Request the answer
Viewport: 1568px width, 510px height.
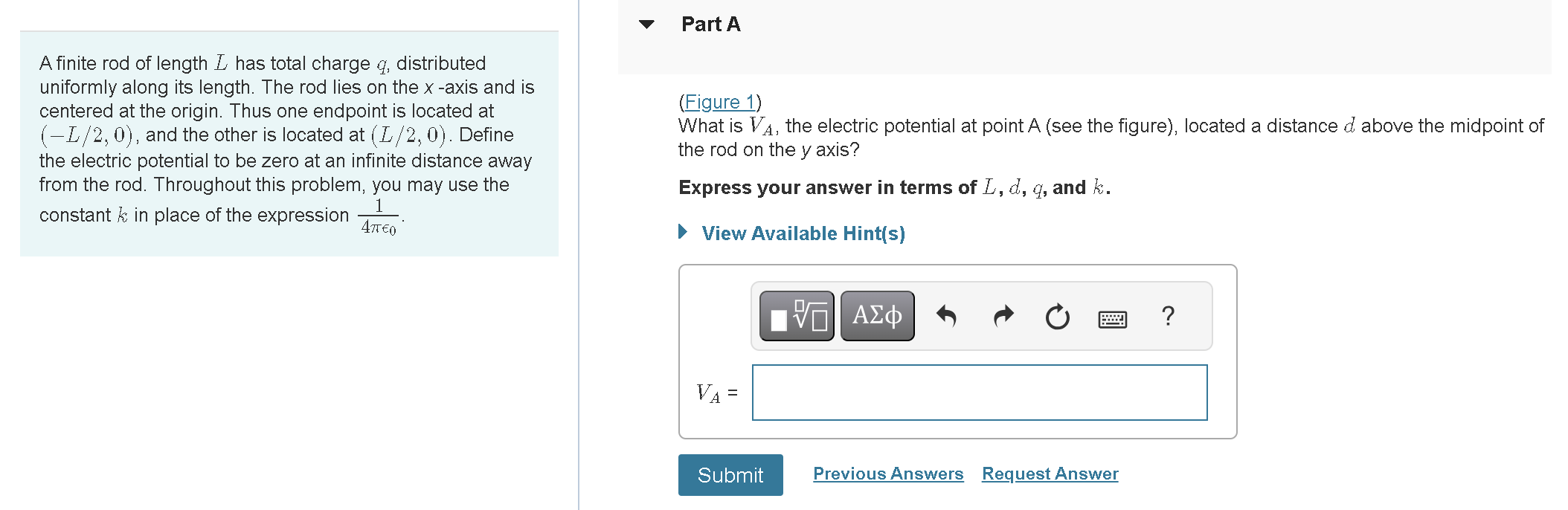point(1050,474)
